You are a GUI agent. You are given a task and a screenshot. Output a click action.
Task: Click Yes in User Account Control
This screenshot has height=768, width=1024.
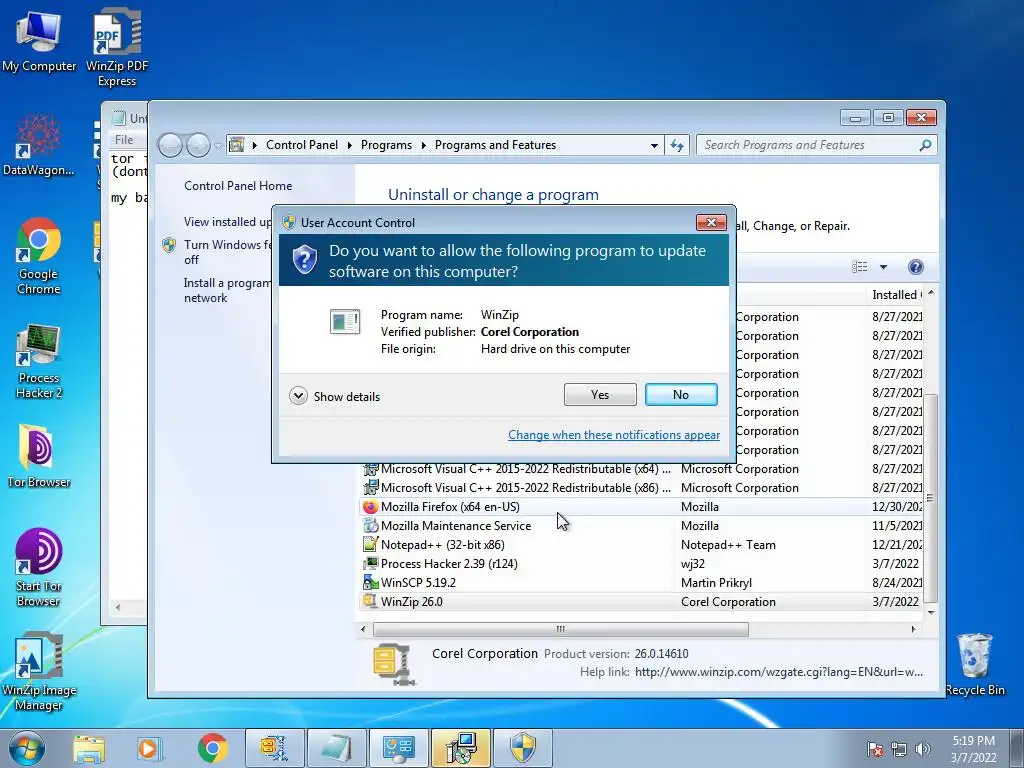pyautogui.click(x=600, y=394)
